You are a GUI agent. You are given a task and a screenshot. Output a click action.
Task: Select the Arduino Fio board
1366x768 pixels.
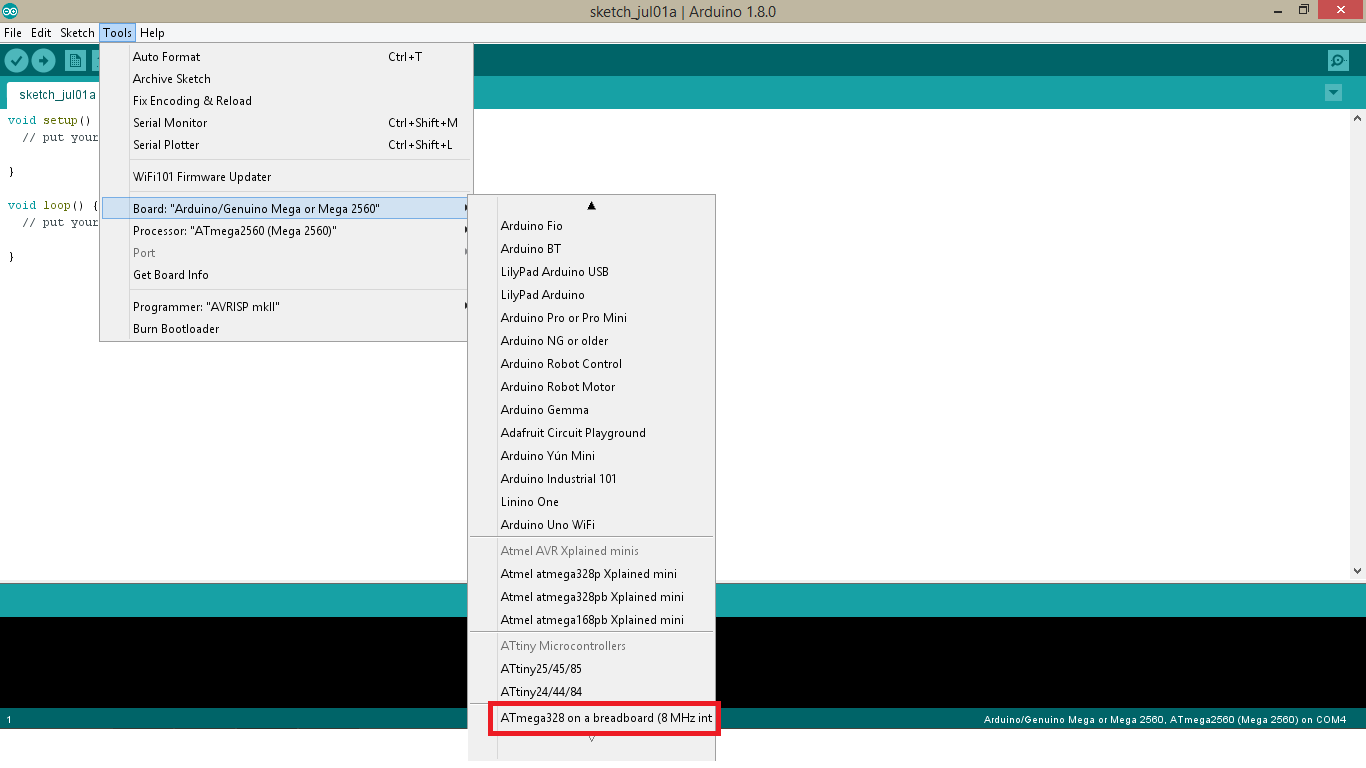point(531,225)
